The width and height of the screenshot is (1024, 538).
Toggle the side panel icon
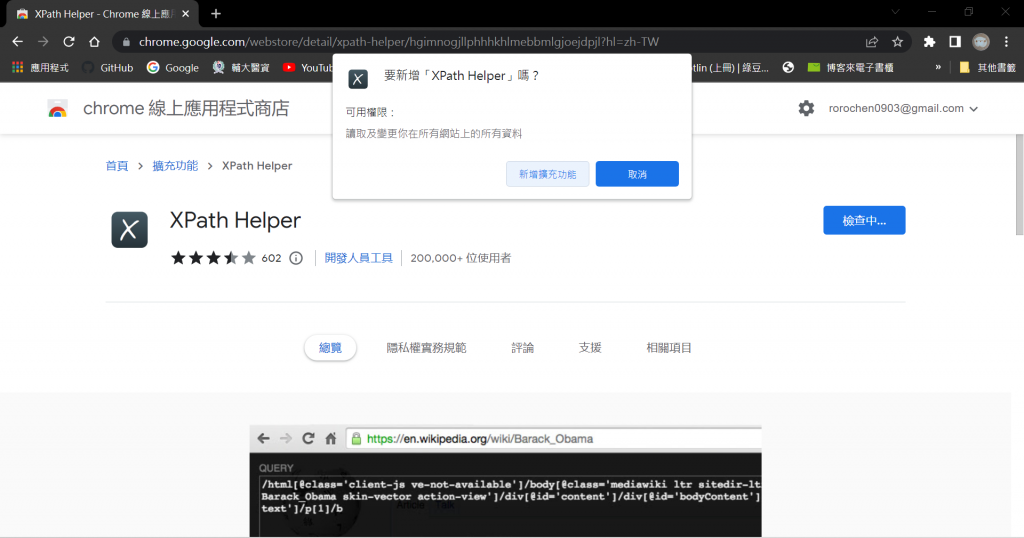pos(955,42)
